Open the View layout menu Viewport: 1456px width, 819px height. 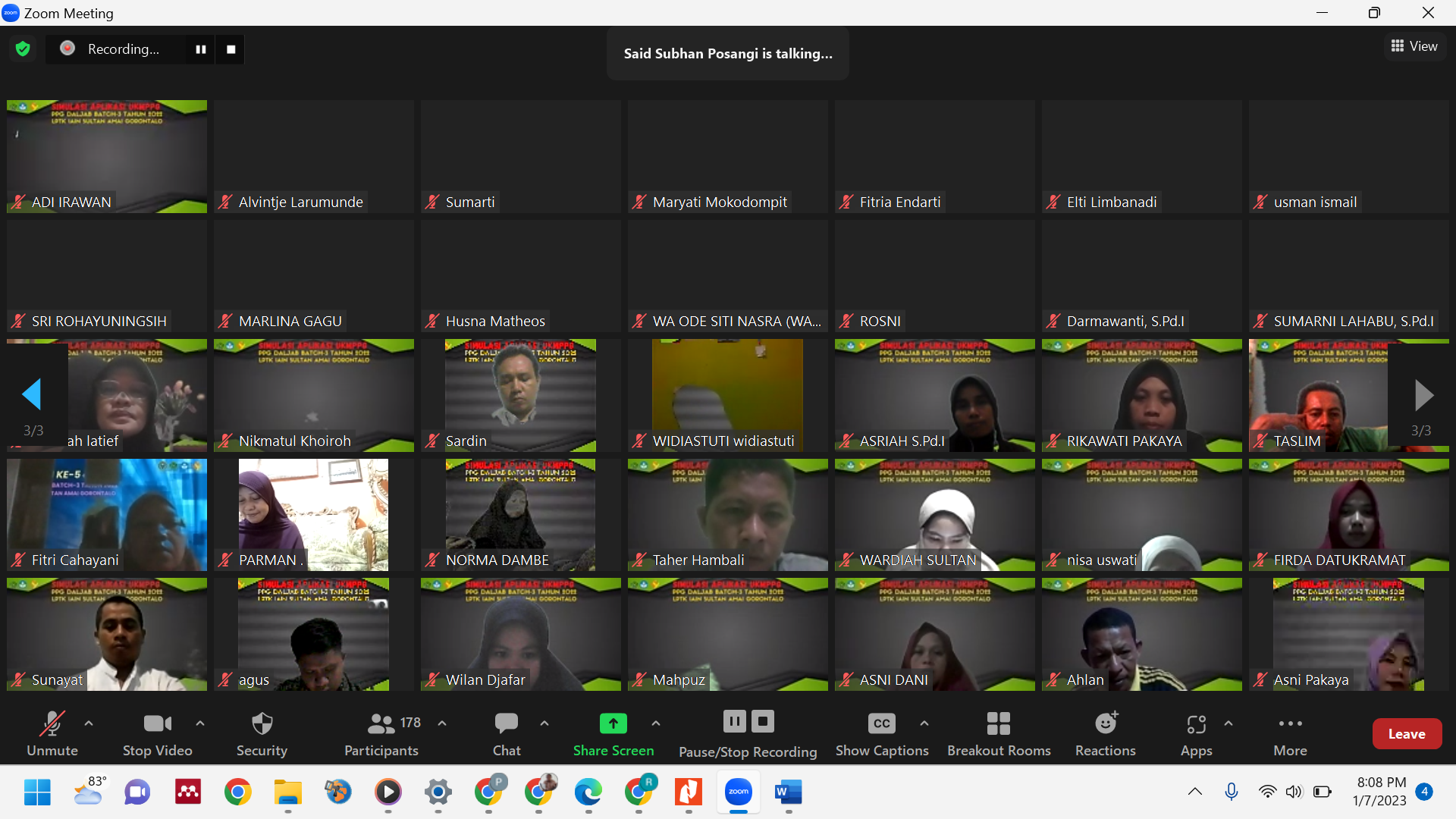pyautogui.click(x=1414, y=46)
